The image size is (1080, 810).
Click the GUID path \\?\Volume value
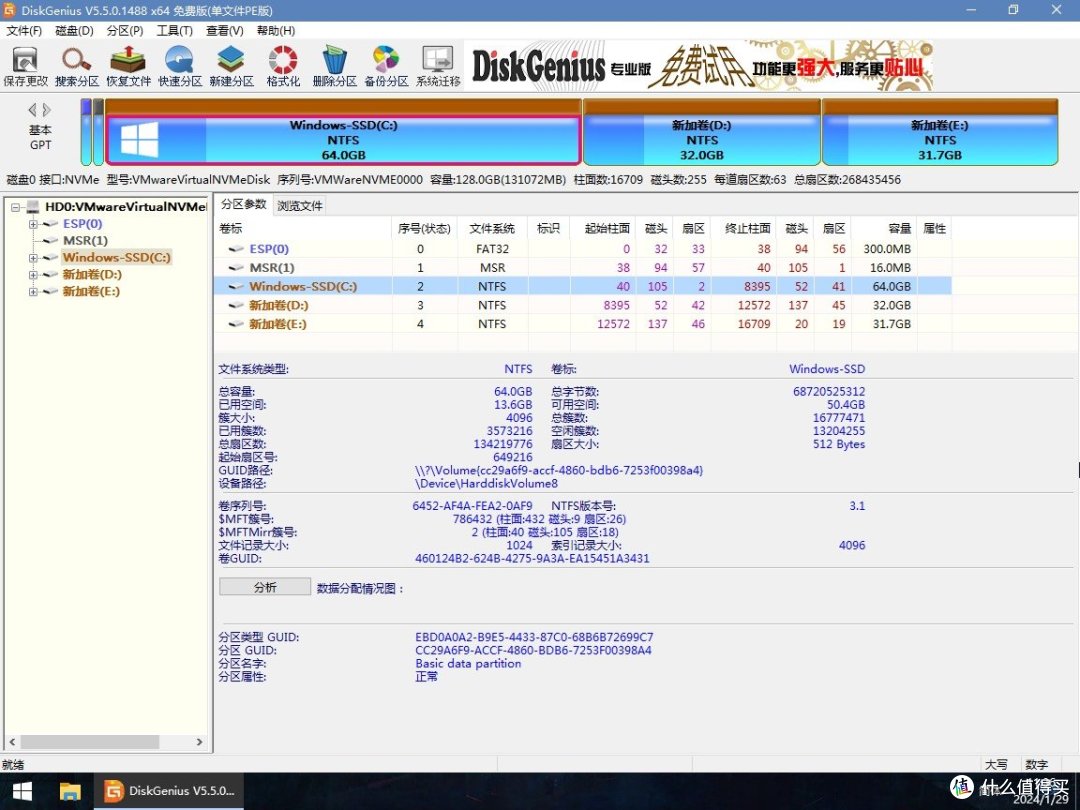[559, 470]
